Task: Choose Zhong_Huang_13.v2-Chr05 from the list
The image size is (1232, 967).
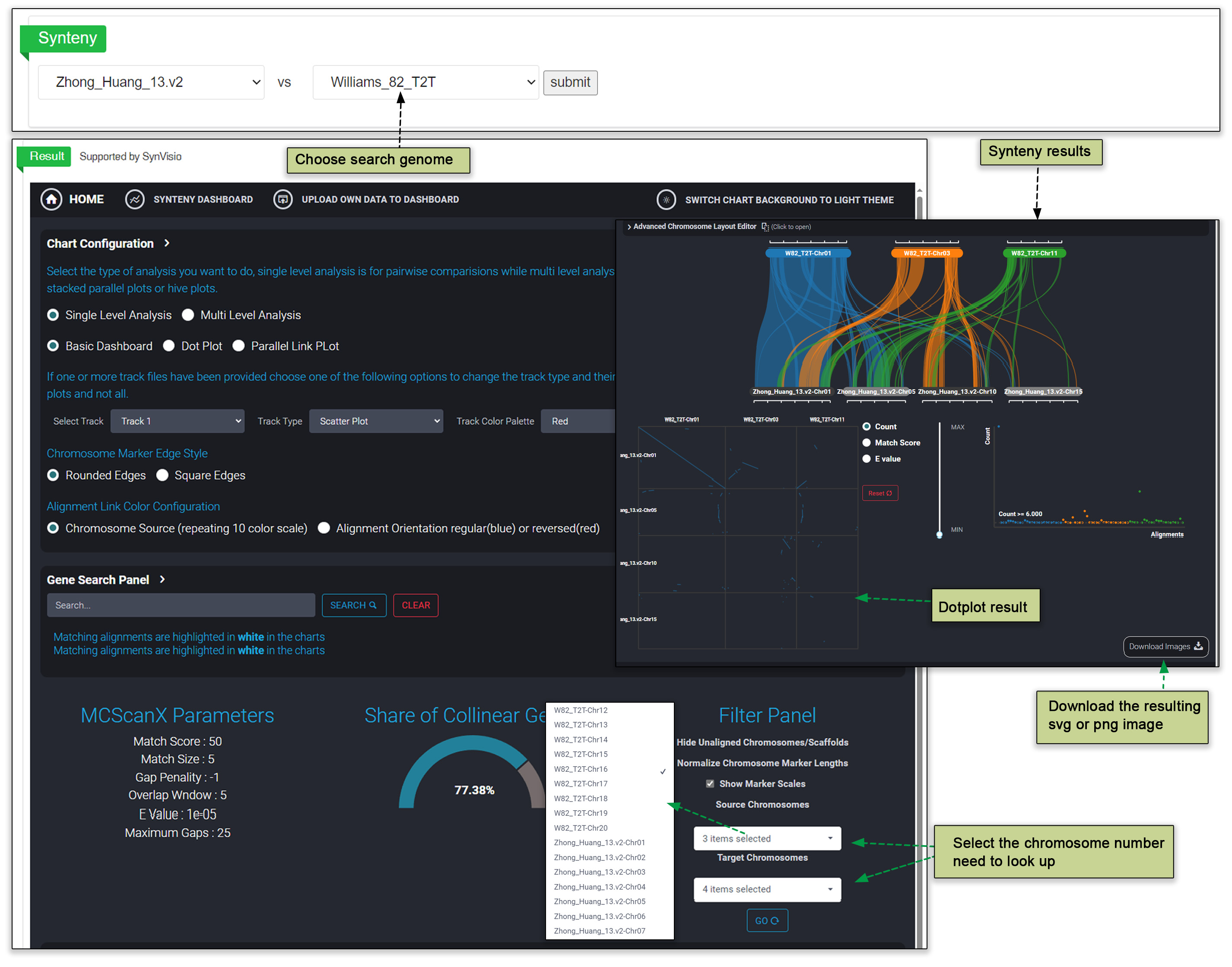Action: pyautogui.click(x=599, y=901)
